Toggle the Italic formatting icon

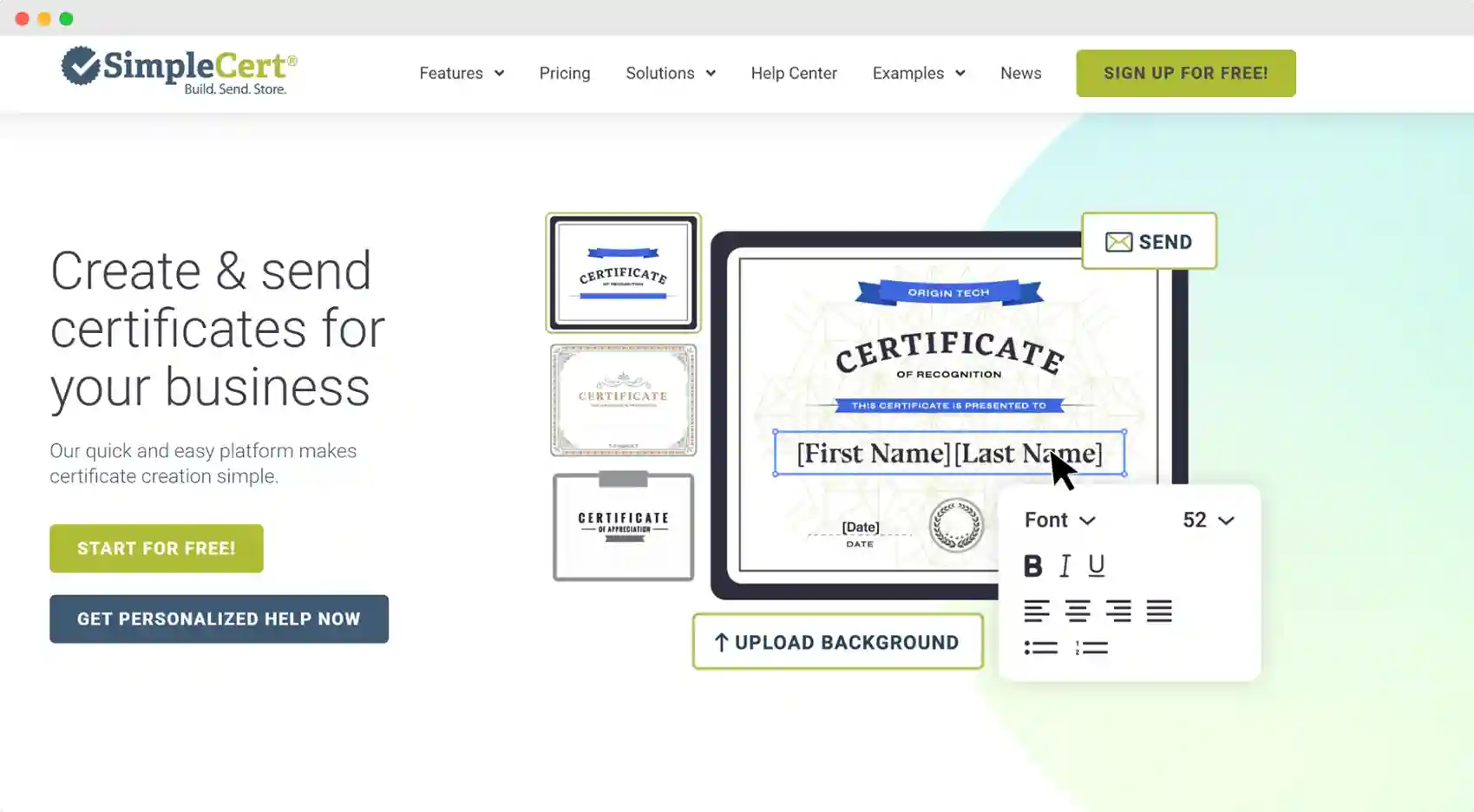1065,566
